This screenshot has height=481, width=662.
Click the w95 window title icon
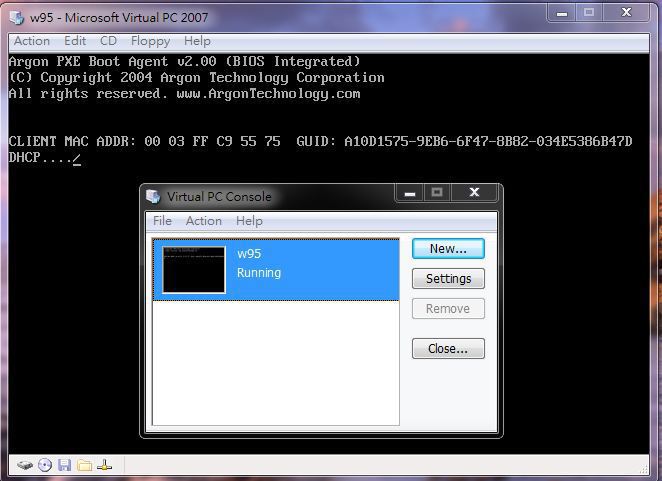click(17, 18)
